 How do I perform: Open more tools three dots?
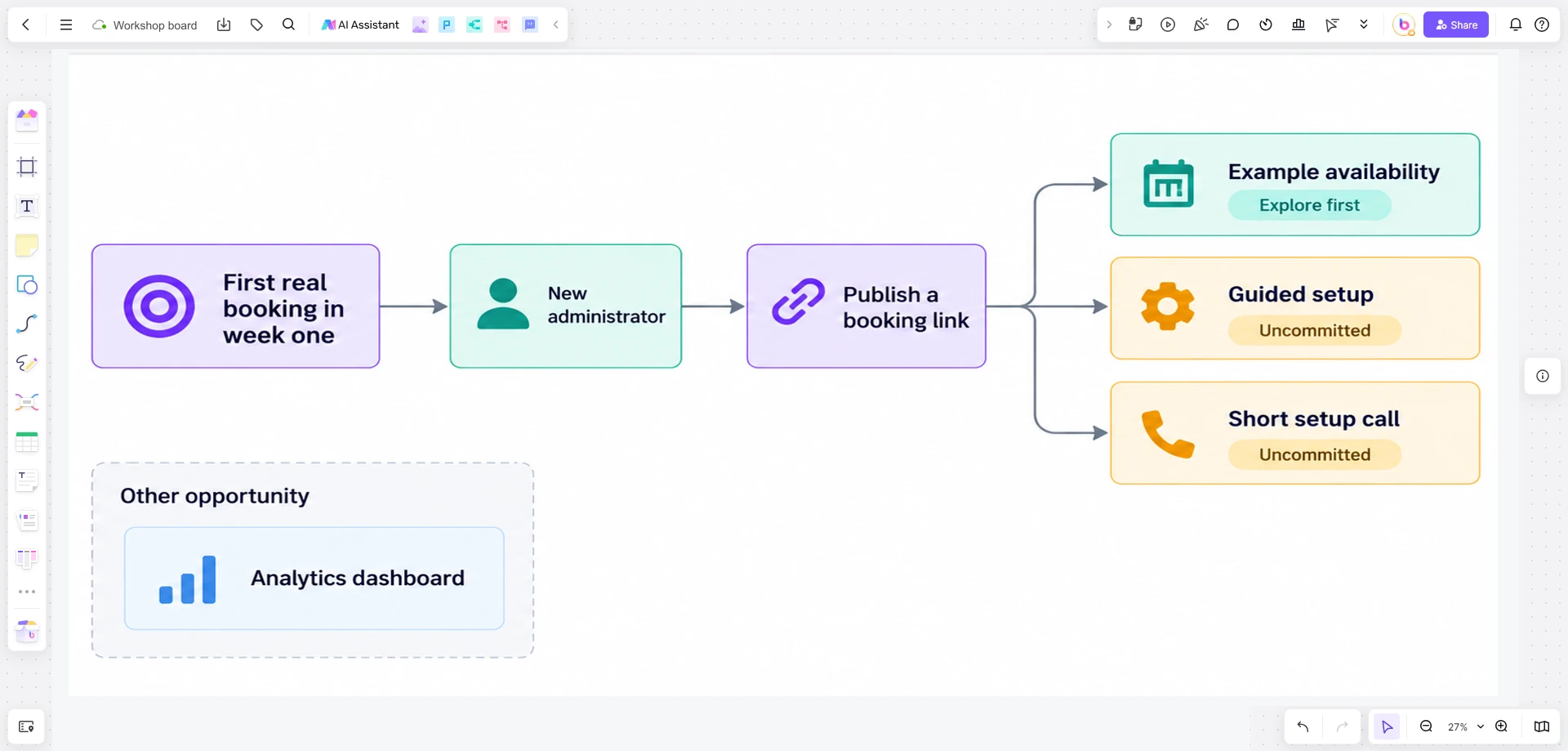pos(27,592)
